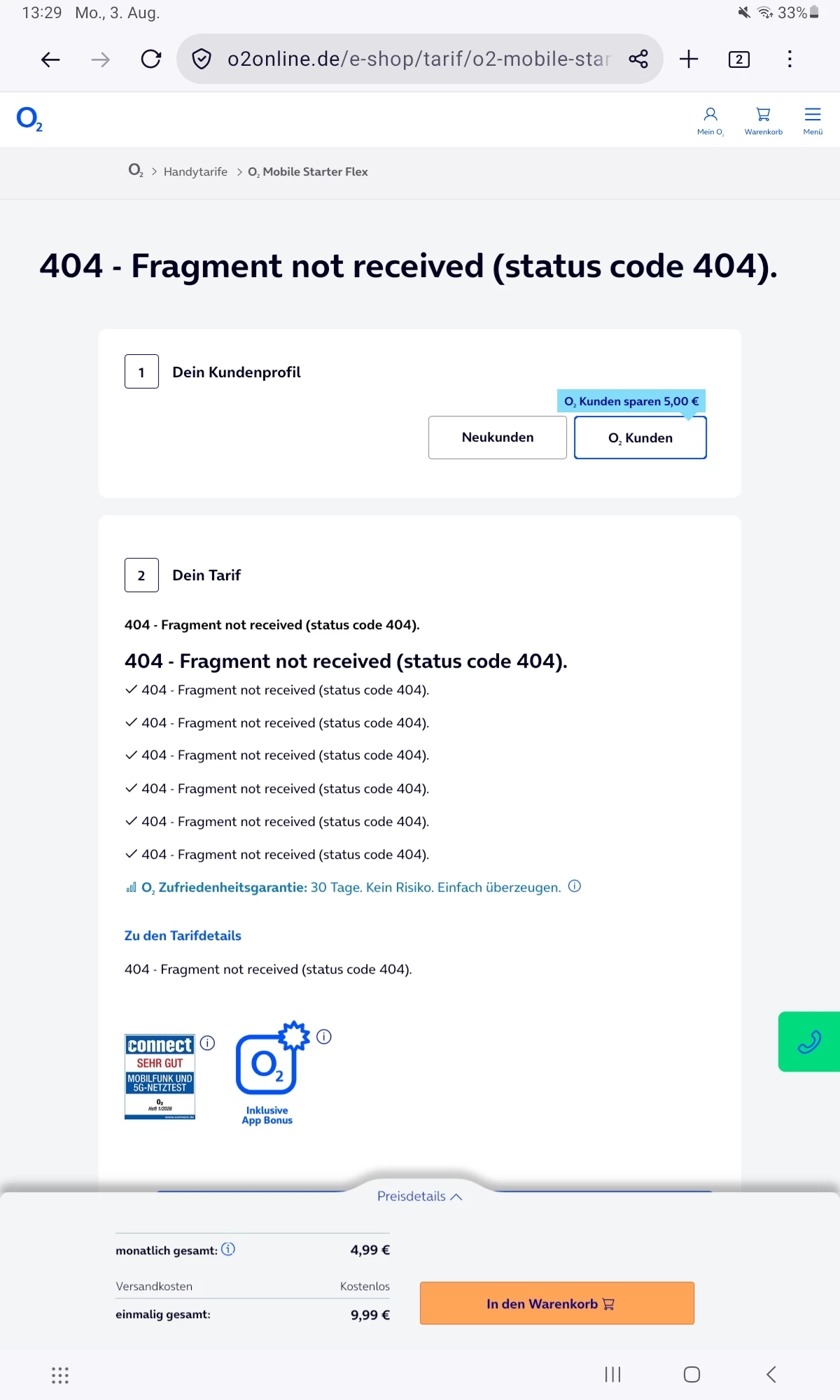
Task: Show info for Zufriedenheitsgarantie
Action: coord(575,886)
